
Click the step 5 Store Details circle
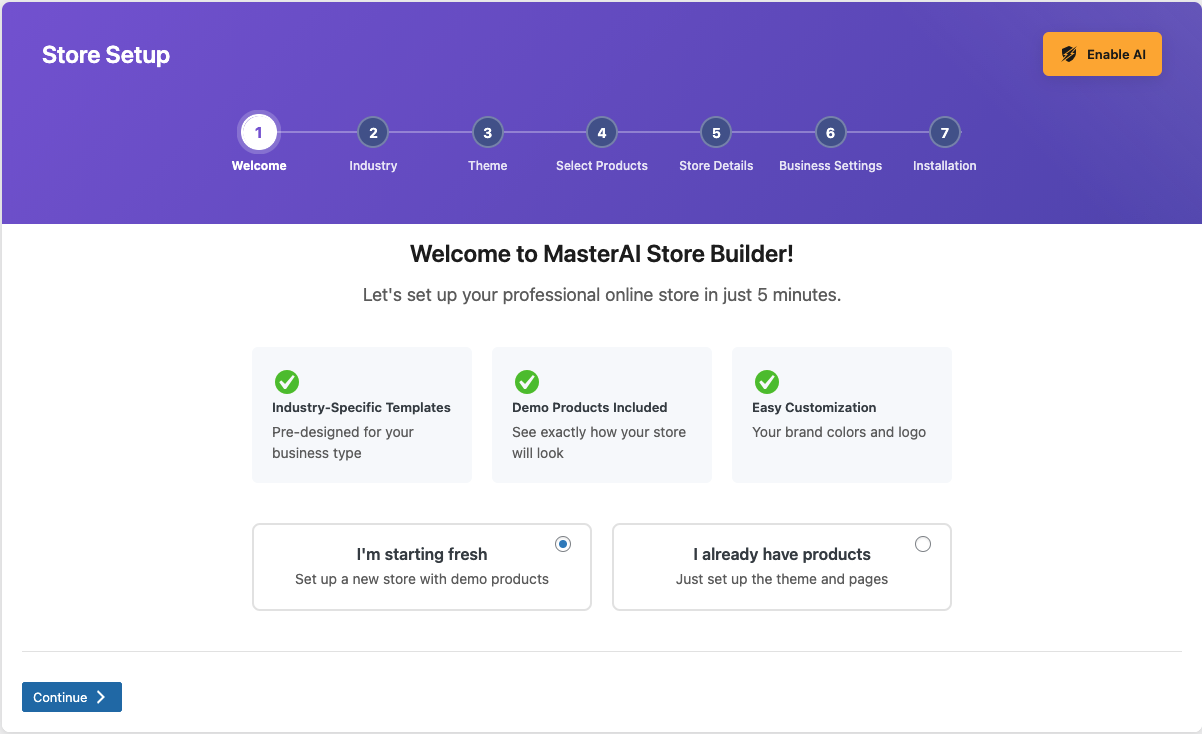click(716, 131)
